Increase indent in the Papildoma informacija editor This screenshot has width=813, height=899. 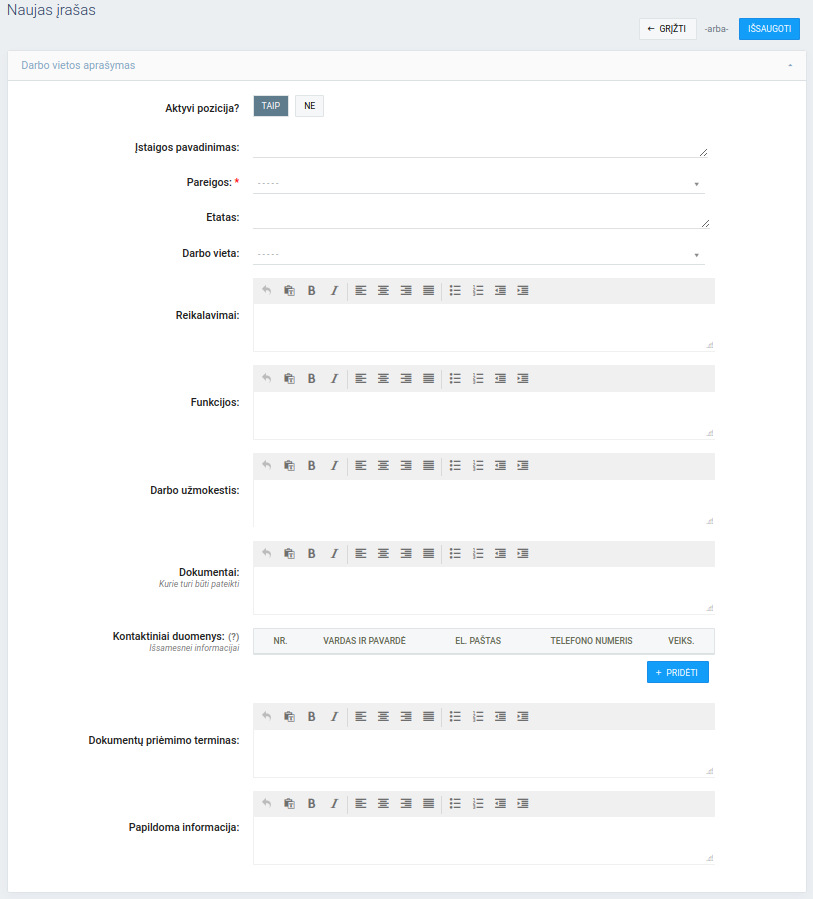(x=523, y=803)
